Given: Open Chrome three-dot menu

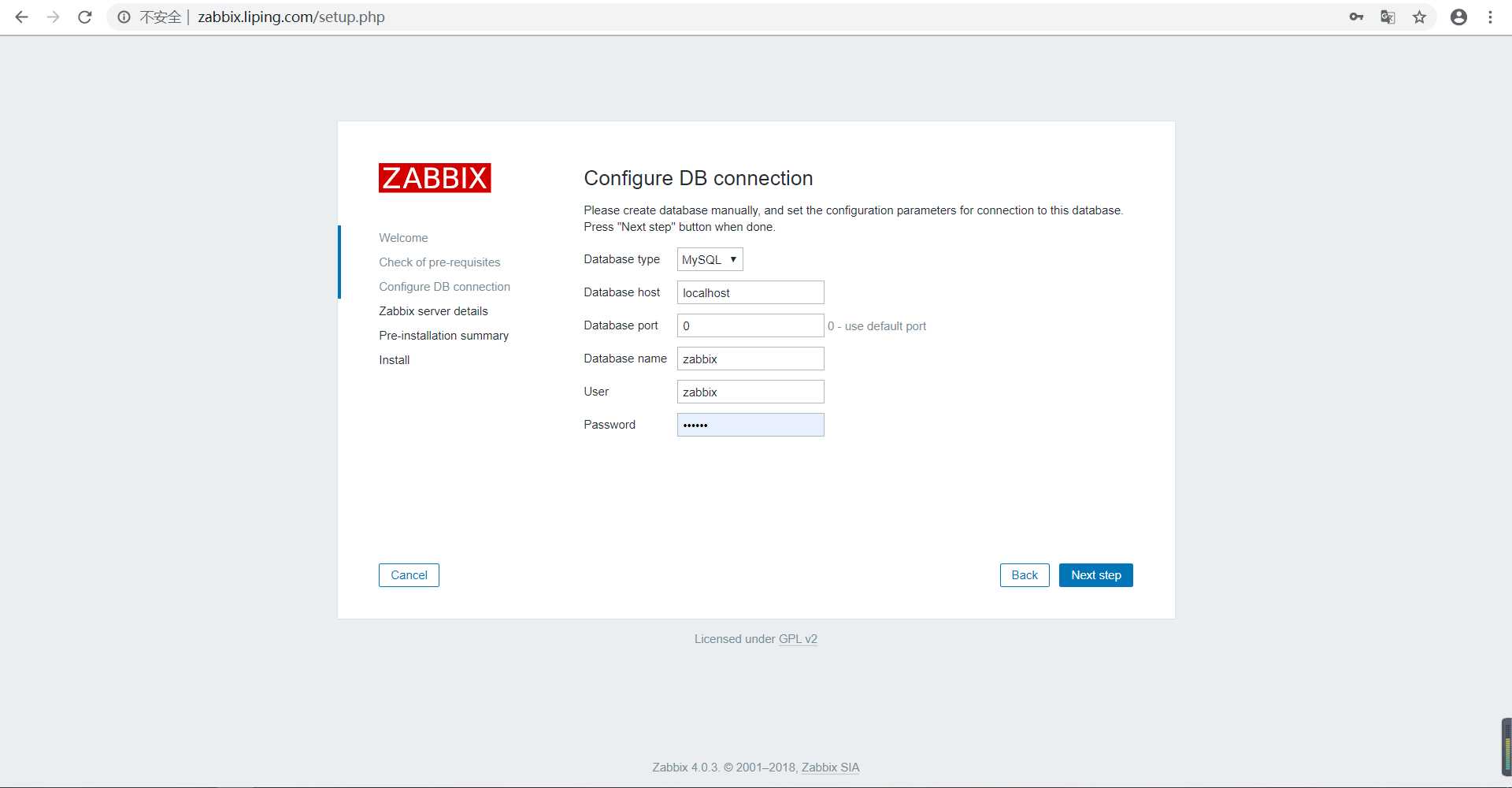Looking at the screenshot, I should [x=1490, y=17].
